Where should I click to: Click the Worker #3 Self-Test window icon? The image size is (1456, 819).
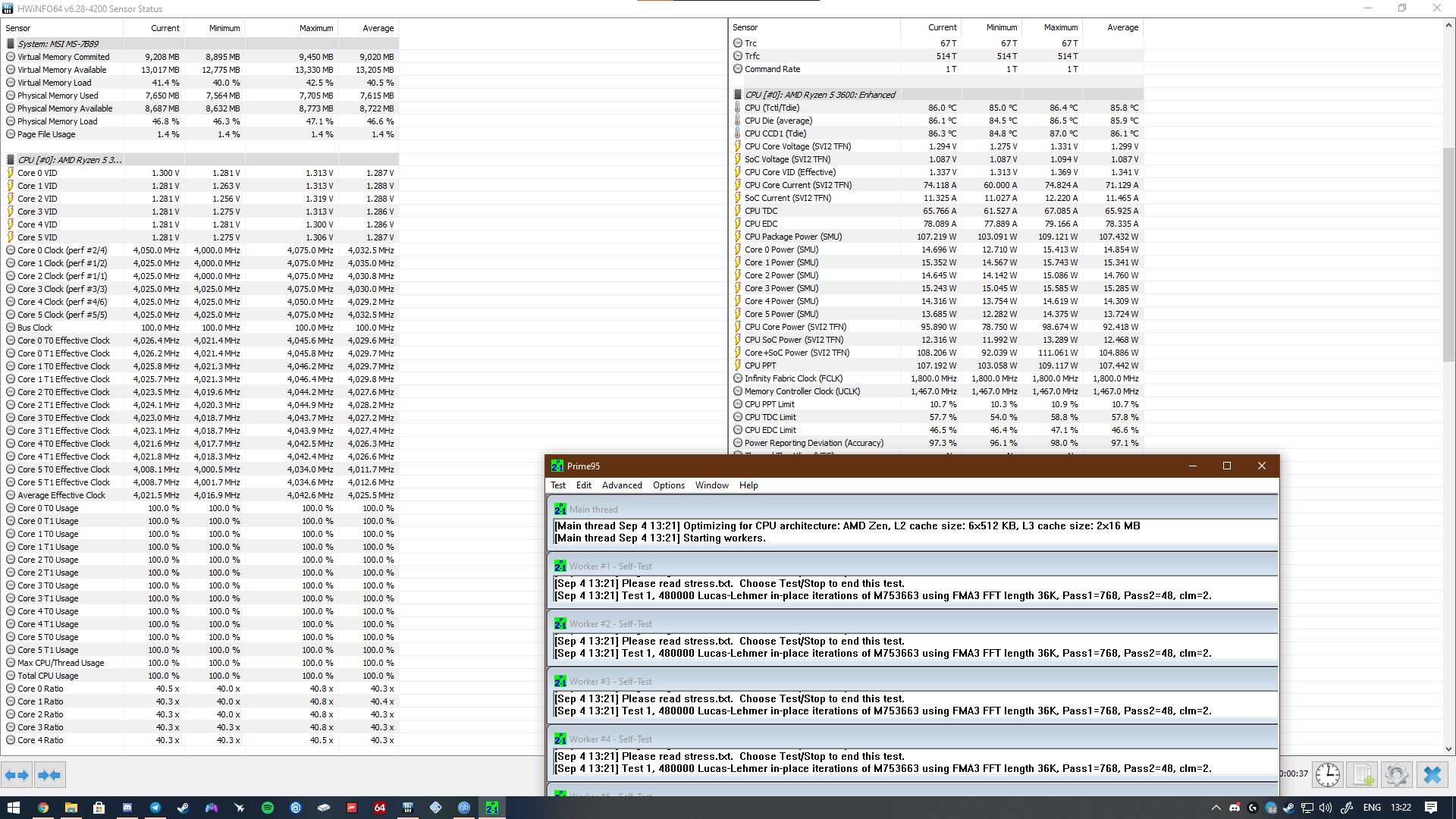click(560, 682)
